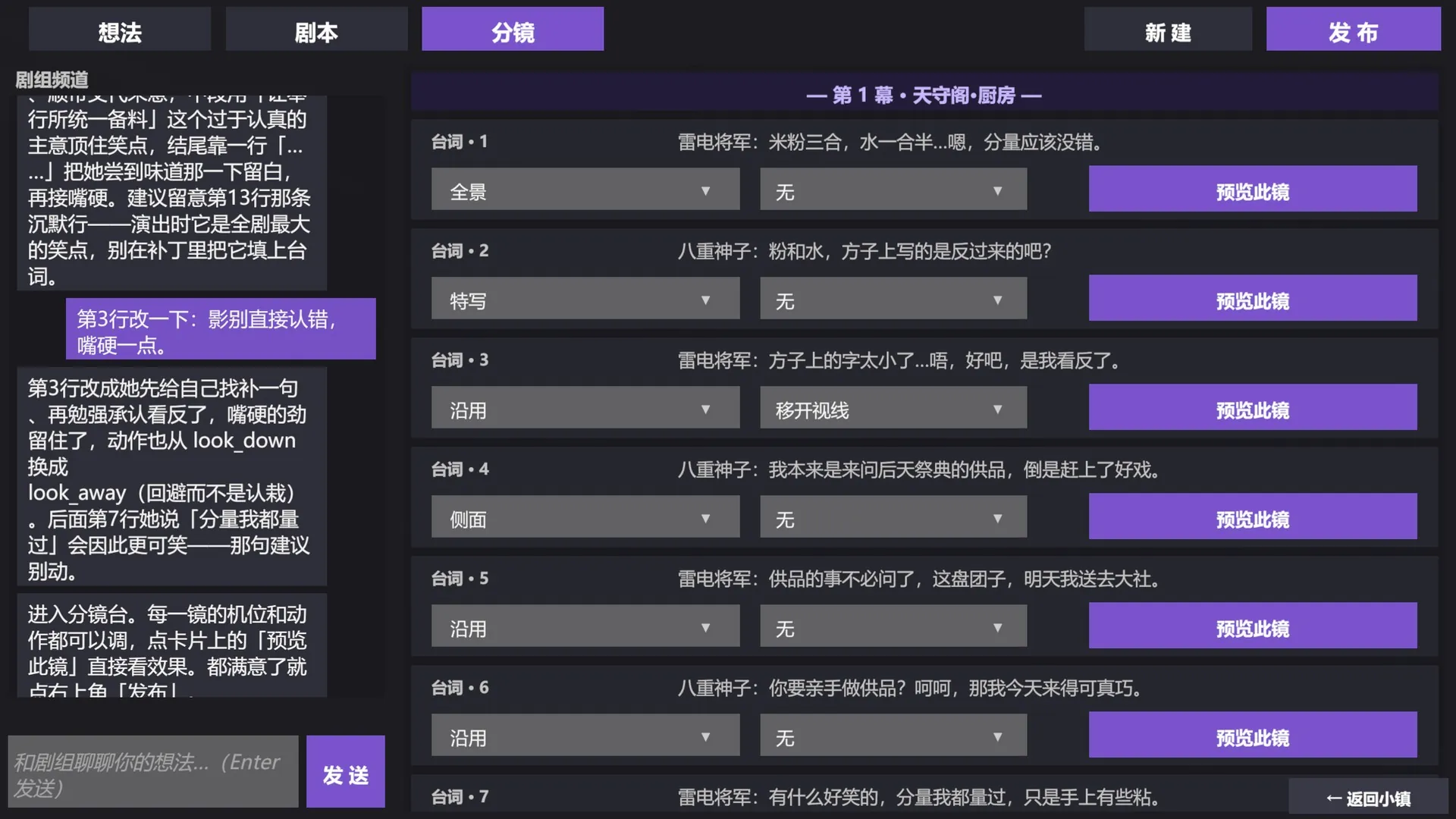Image resolution: width=1456 pixels, height=819 pixels.
Task: Click the line 雷电将军：有什么好笑的
Action: tap(921, 797)
